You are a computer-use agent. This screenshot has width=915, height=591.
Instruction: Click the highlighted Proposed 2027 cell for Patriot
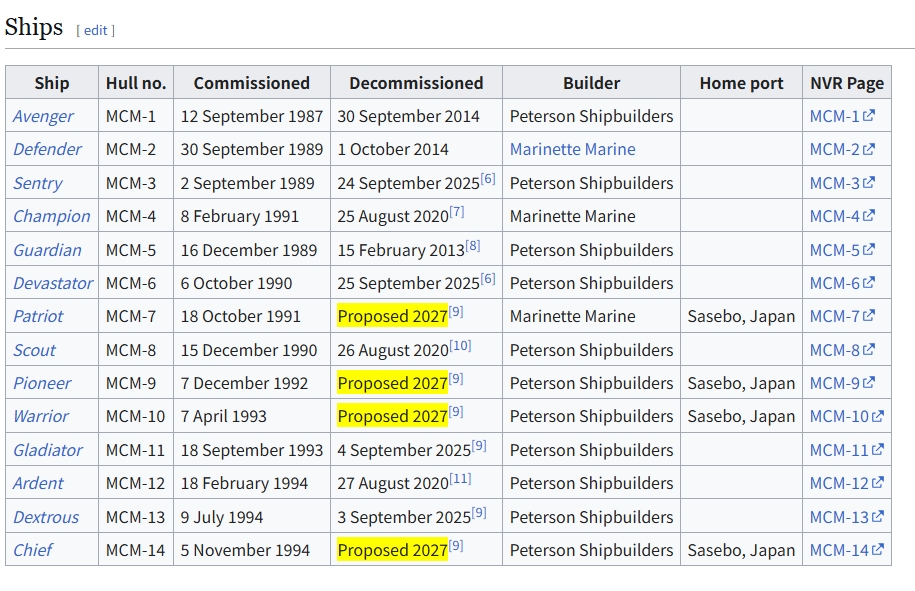click(392, 317)
